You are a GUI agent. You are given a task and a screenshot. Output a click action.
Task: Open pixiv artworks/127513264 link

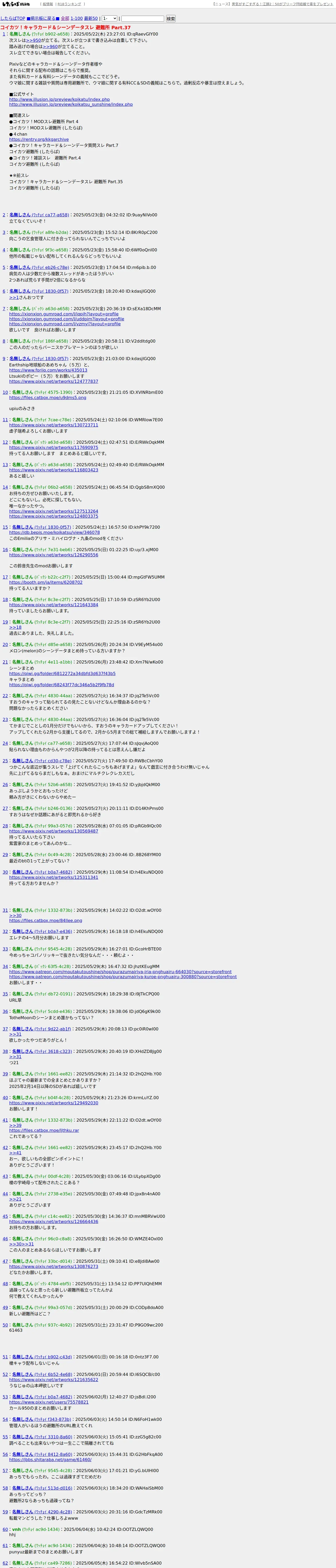(54, 511)
